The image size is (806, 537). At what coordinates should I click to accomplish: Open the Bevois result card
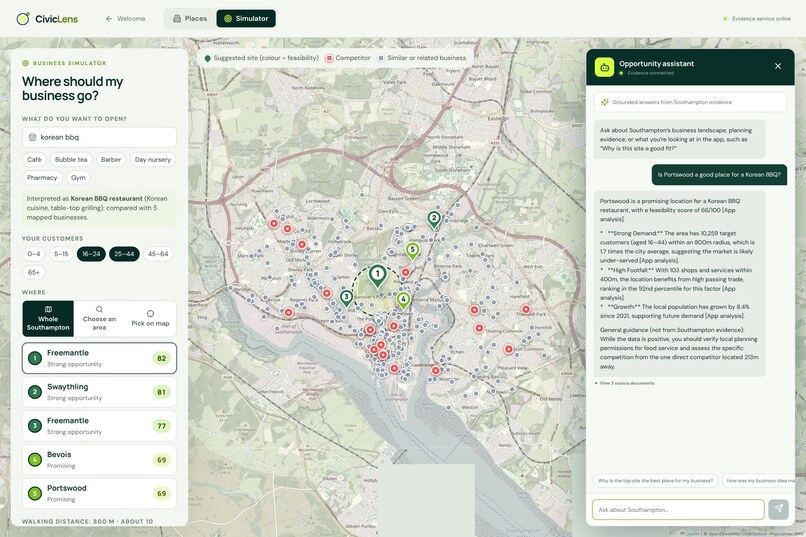pos(99,460)
